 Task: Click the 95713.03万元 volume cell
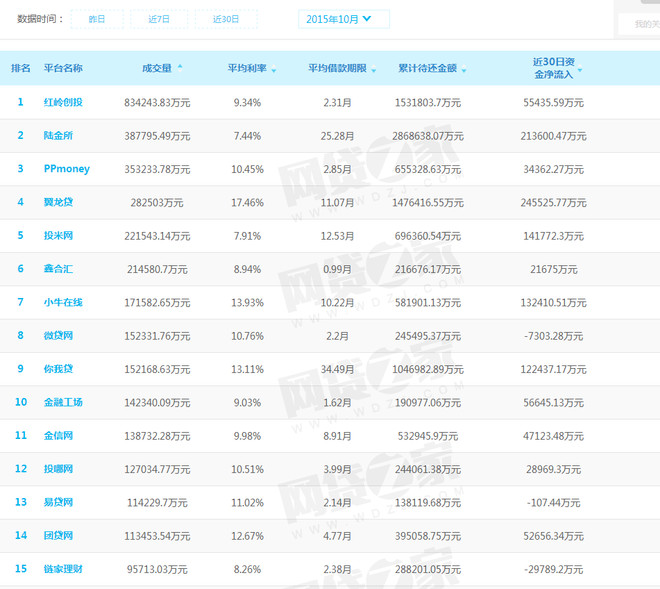(157, 569)
